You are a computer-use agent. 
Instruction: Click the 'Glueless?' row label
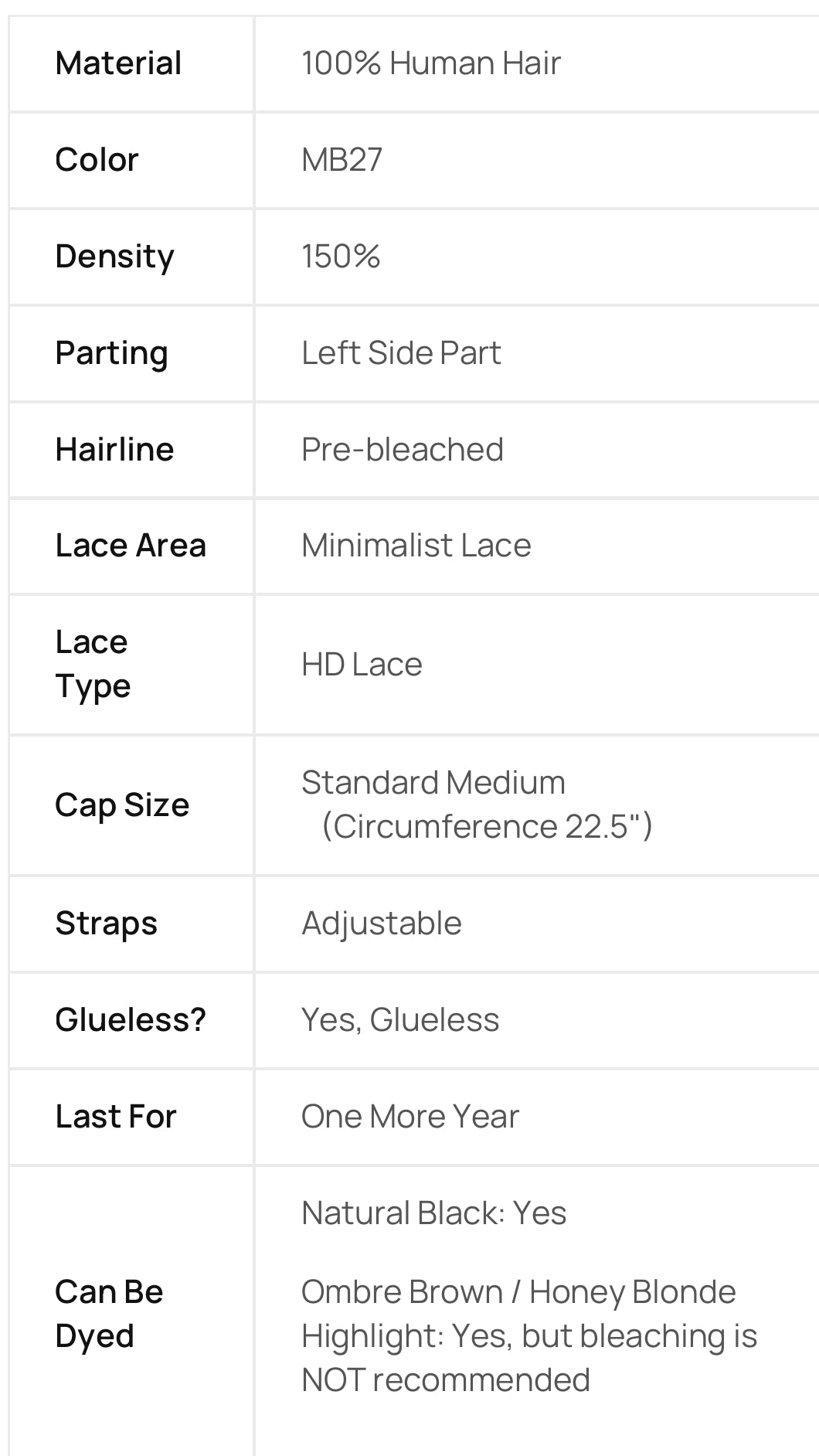[131, 1020]
